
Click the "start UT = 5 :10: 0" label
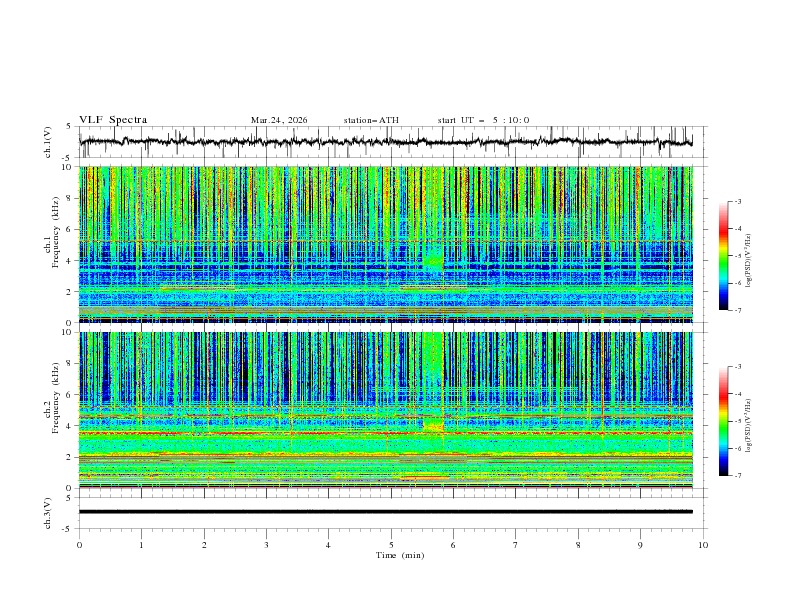click(x=483, y=120)
